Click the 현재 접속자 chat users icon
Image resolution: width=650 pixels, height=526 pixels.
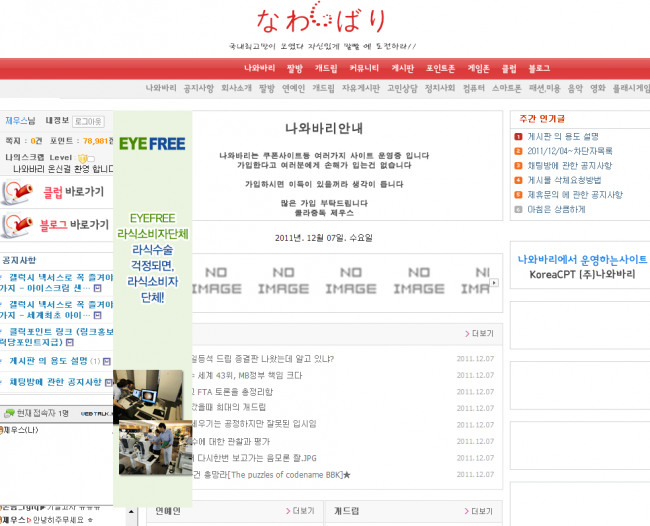[10, 412]
